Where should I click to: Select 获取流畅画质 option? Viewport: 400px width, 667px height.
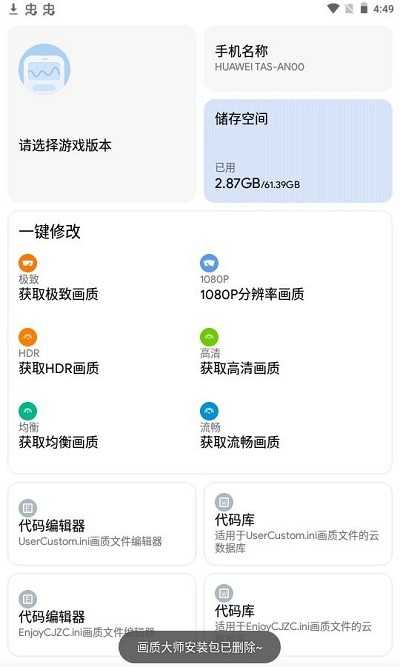pyautogui.click(x=240, y=442)
